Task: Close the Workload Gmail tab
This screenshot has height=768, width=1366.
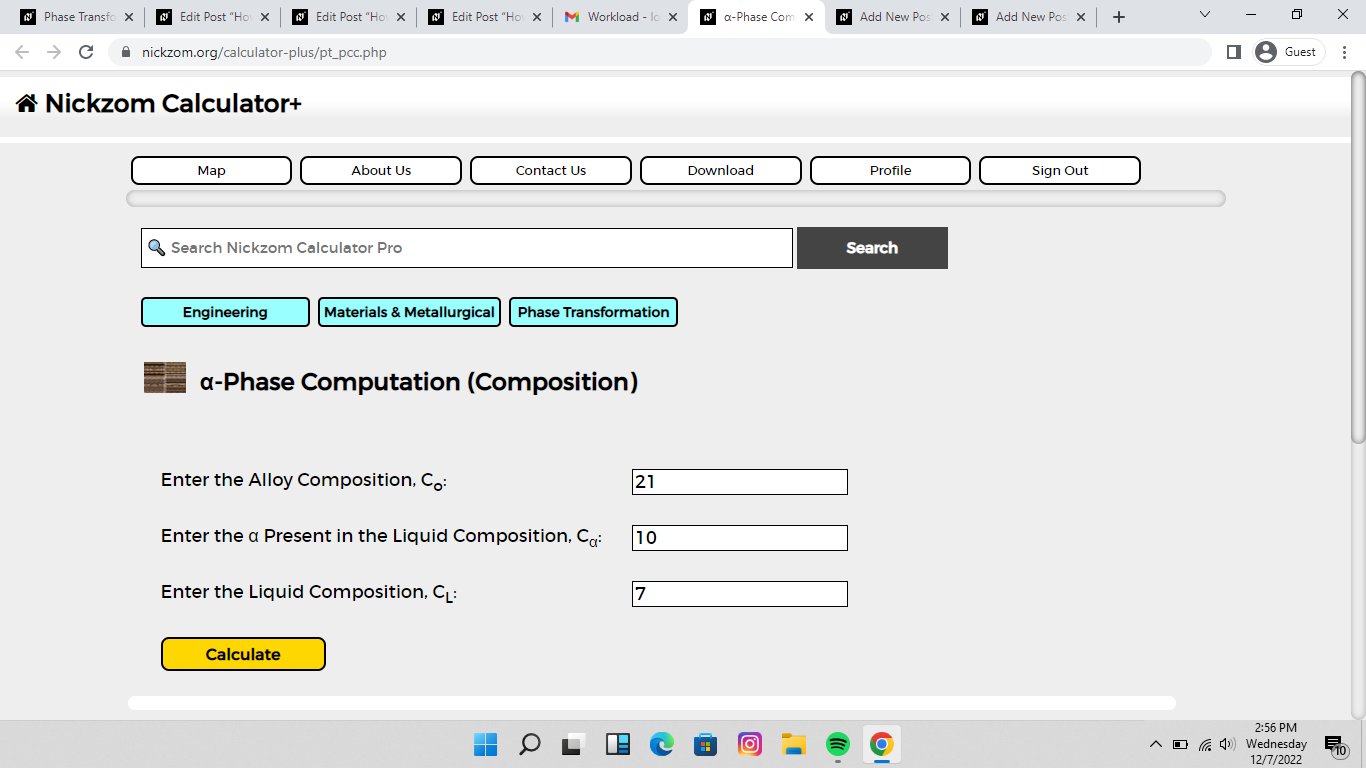Action: point(672,17)
